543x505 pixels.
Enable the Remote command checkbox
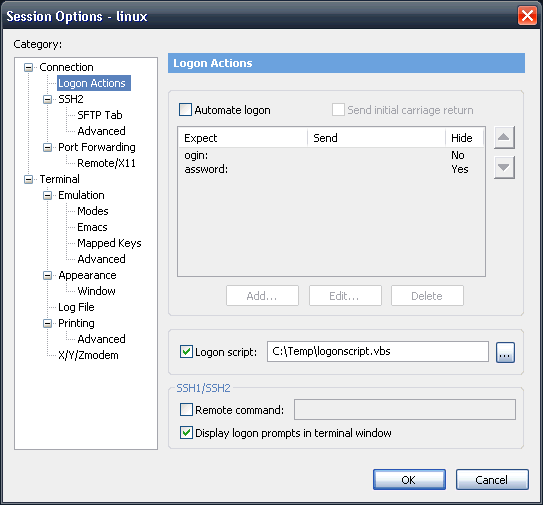[186, 410]
